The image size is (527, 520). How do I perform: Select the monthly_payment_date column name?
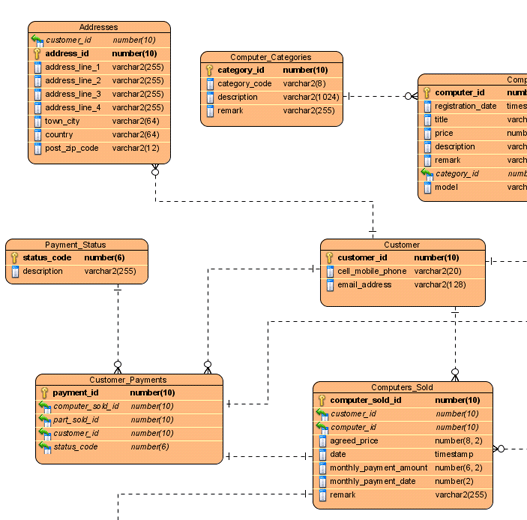tap(372, 481)
